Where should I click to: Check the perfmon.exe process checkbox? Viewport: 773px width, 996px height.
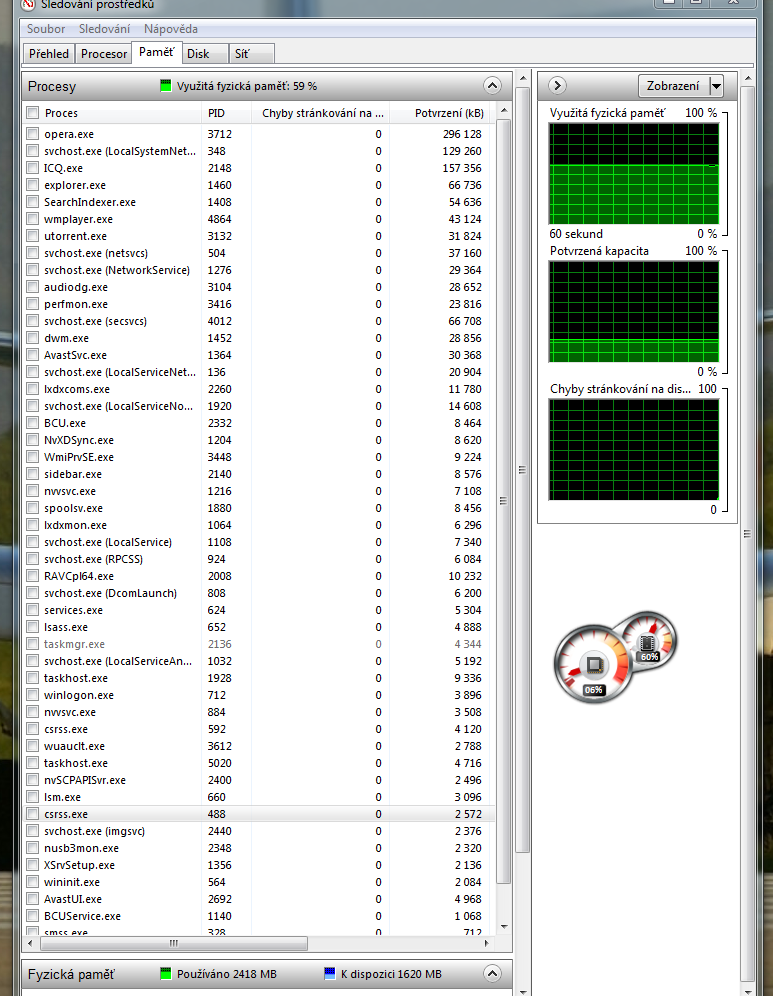tap(32, 304)
